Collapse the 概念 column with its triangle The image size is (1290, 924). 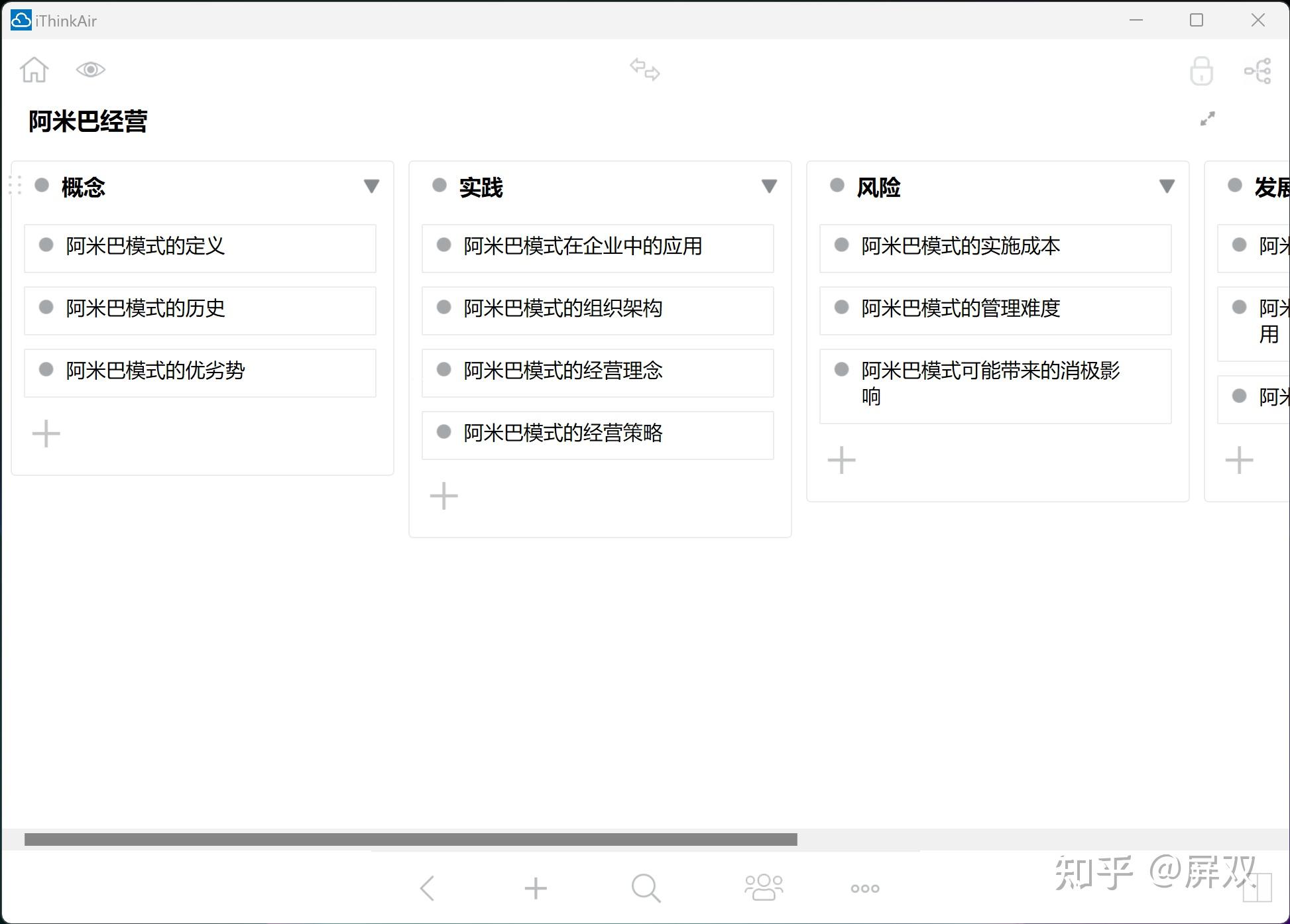(371, 186)
